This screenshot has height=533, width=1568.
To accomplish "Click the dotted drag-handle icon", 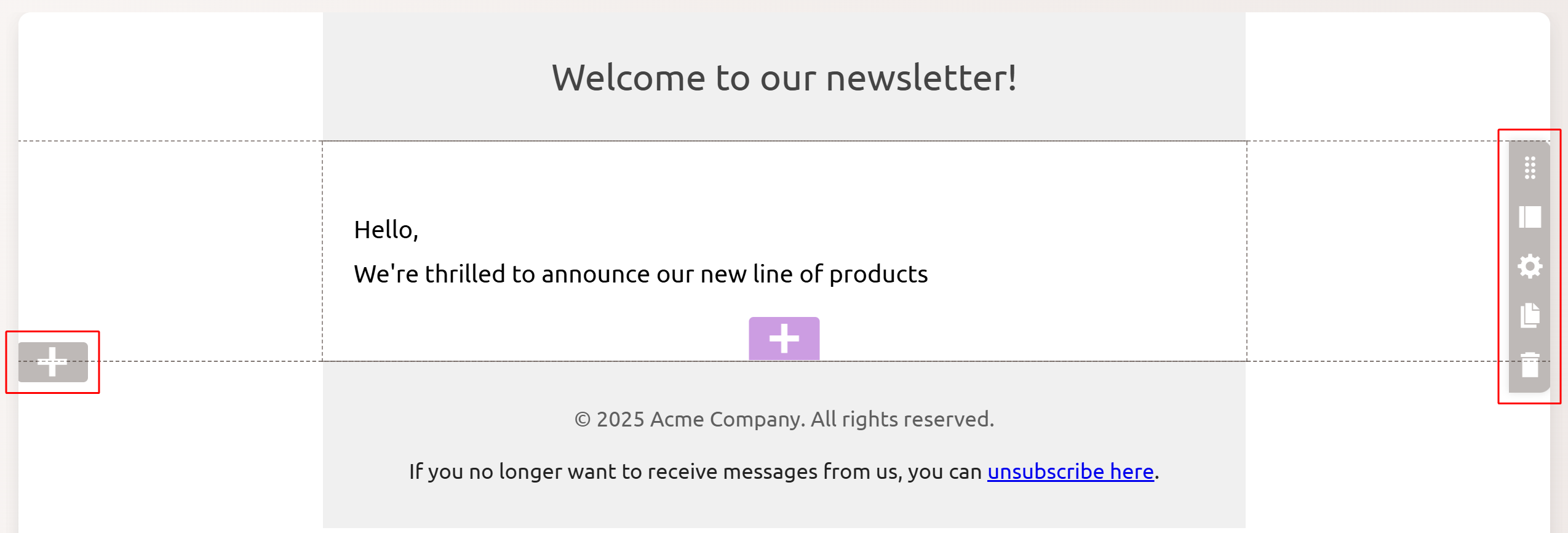I will tap(1530, 167).
